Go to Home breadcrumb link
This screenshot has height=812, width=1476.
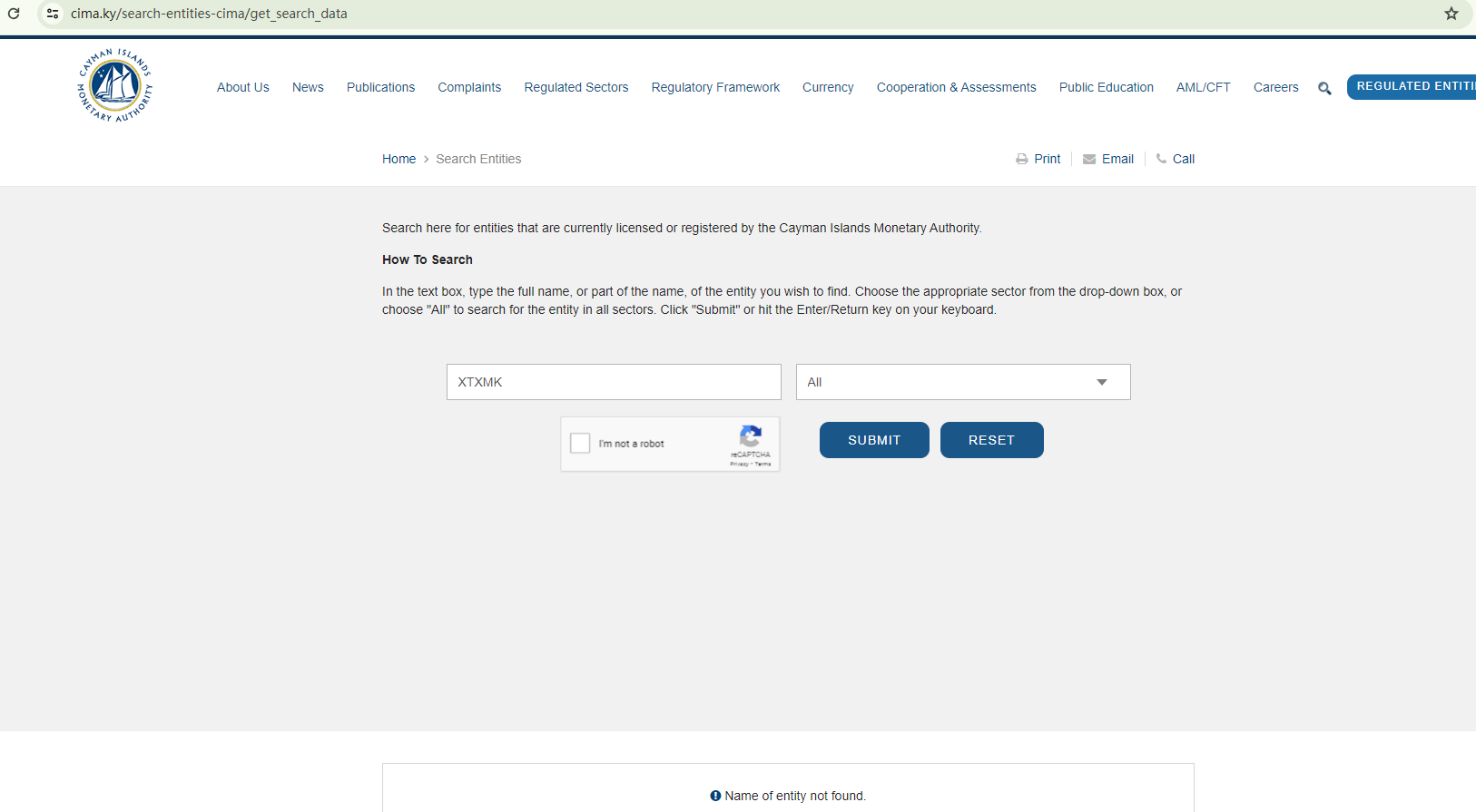399,159
